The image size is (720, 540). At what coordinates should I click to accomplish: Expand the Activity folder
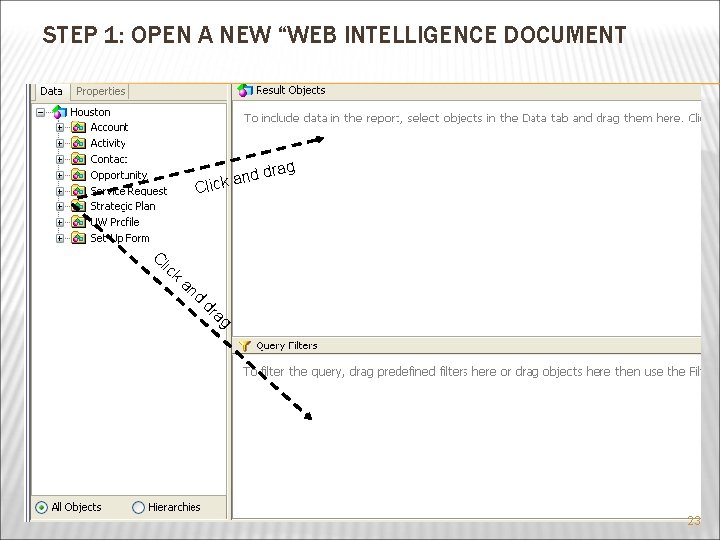pos(60,143)
